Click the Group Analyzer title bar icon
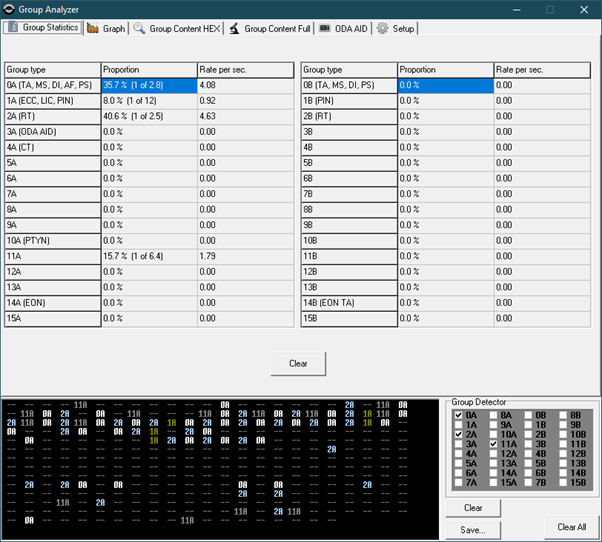The image size is (602, 542). tap(9, 9)
